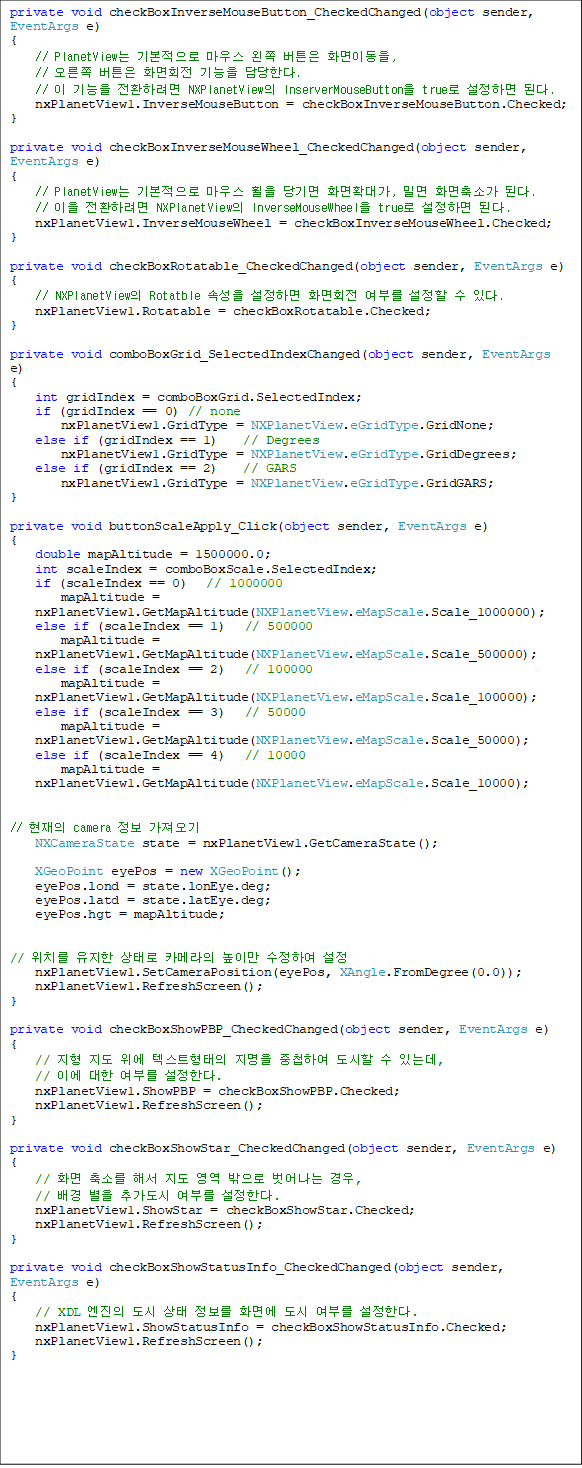Viewport: 582px width, 1468px height.
Task: Click the GetMapAltitude Scale_1000000 line
Action: [290, 611]
